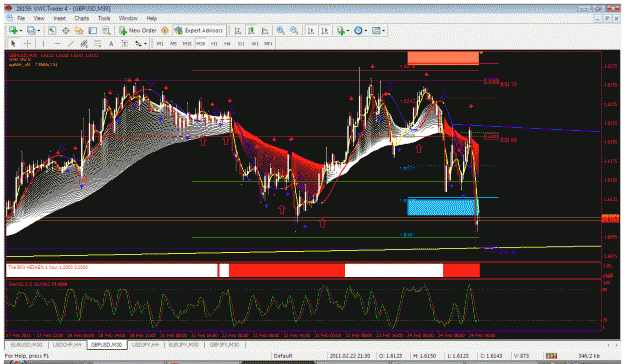Click connection status bars in status bar

pyautogui.click(x=551, y=356)
